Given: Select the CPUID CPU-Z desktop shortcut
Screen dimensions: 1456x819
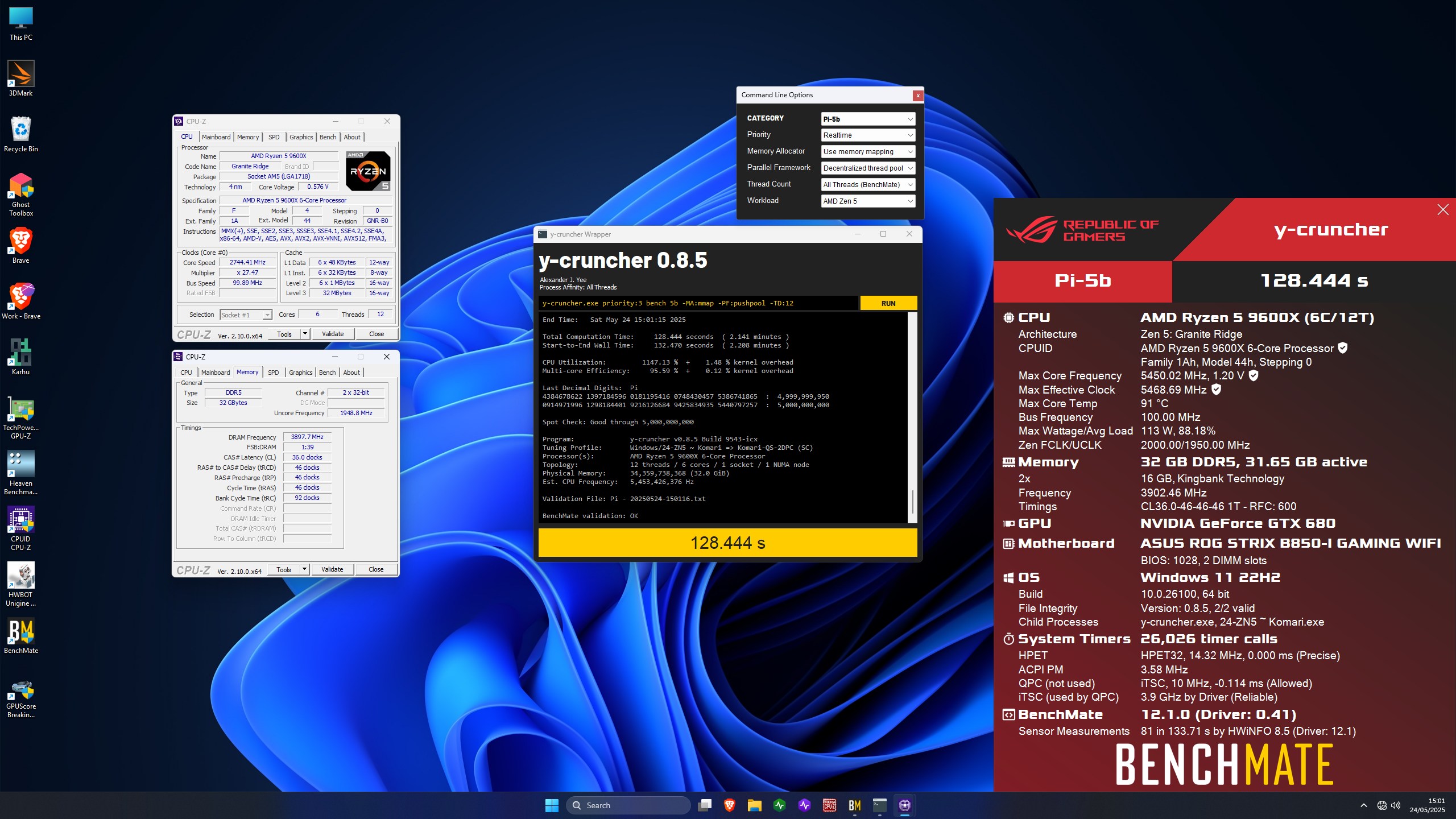Looking at the screenshot, I should pyautogui.click(x=21, y=528).
